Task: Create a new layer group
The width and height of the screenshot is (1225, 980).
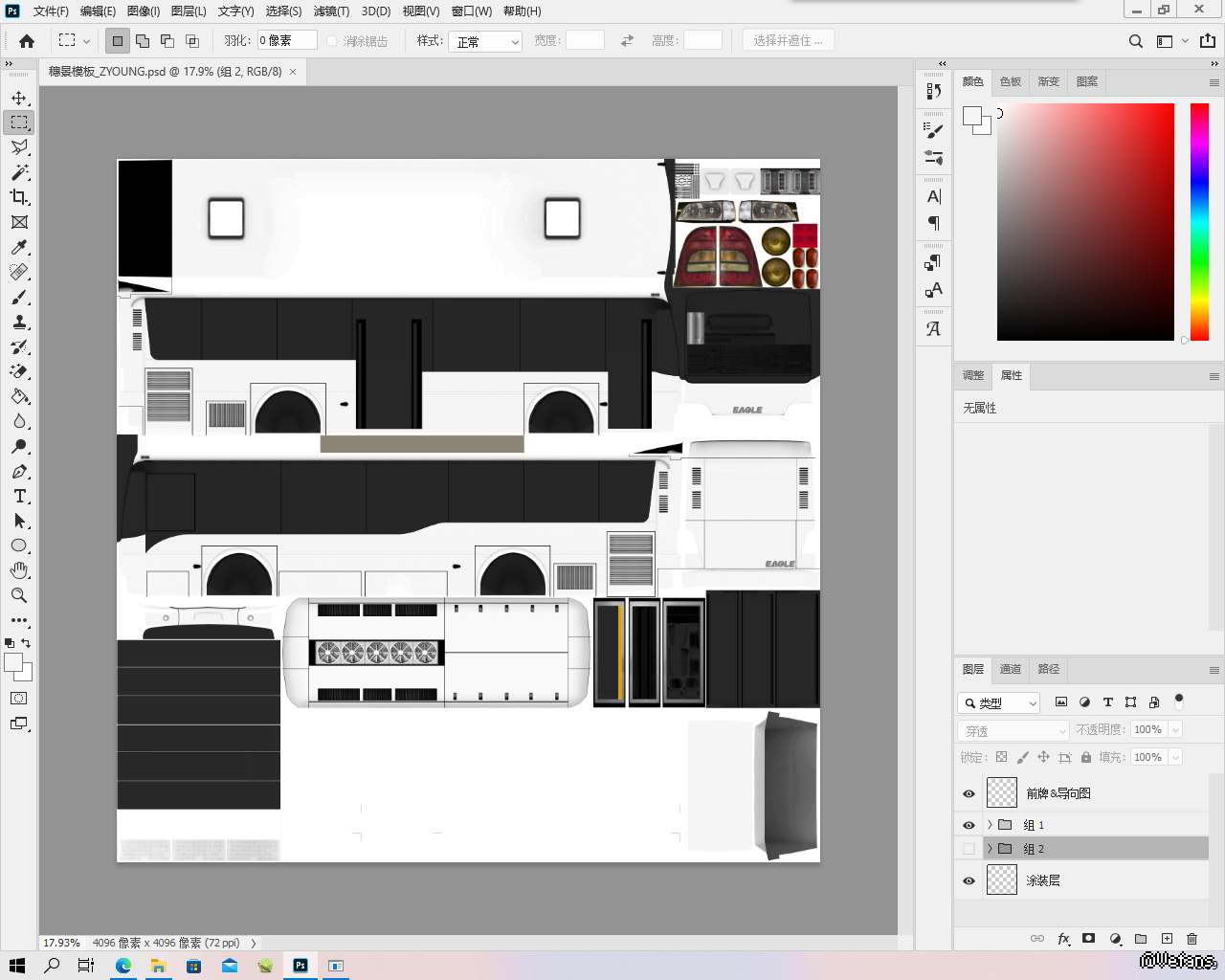Action: coord(1141,939)
